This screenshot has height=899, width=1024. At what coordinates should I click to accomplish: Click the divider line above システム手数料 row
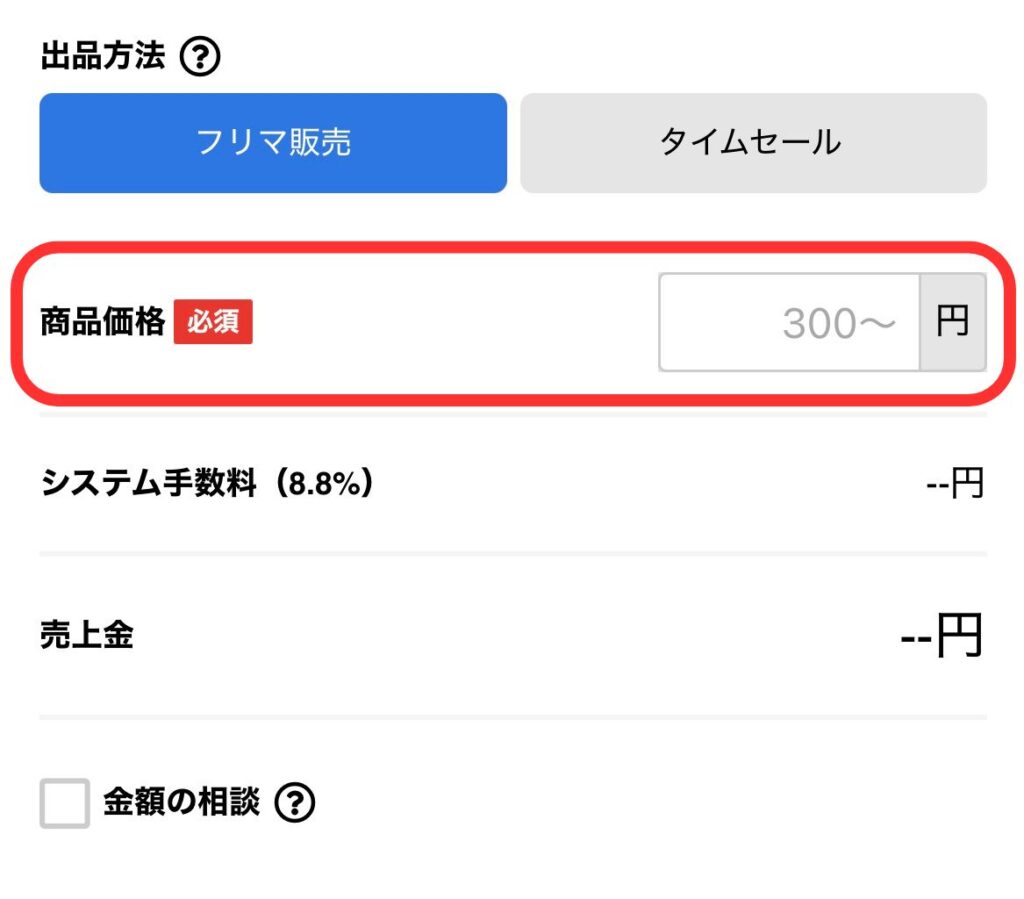[x=512, y=414]
